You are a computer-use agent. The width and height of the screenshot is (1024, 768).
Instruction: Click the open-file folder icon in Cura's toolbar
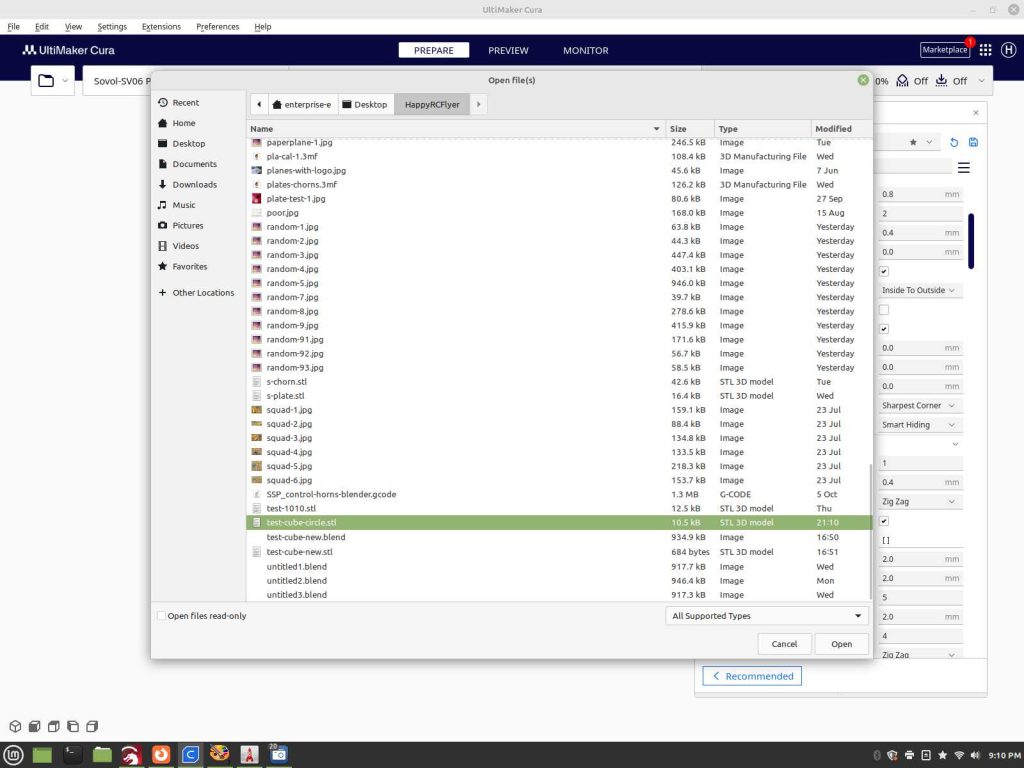point(46,81)
